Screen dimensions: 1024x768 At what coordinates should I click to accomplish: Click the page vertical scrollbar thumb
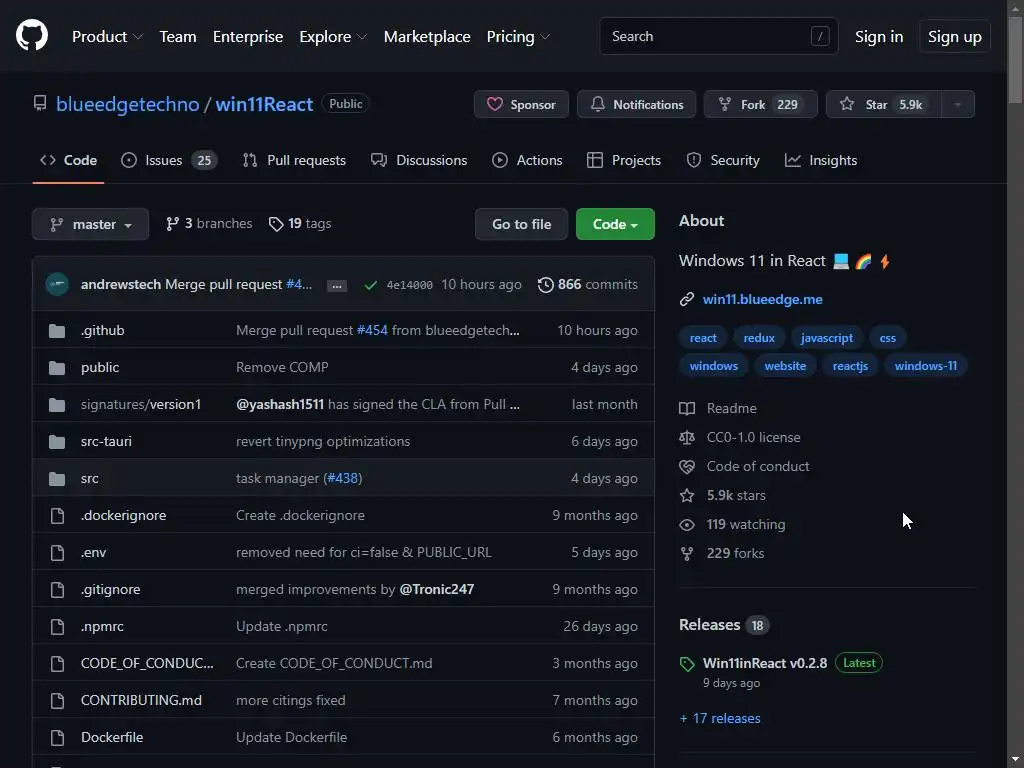1015,60
